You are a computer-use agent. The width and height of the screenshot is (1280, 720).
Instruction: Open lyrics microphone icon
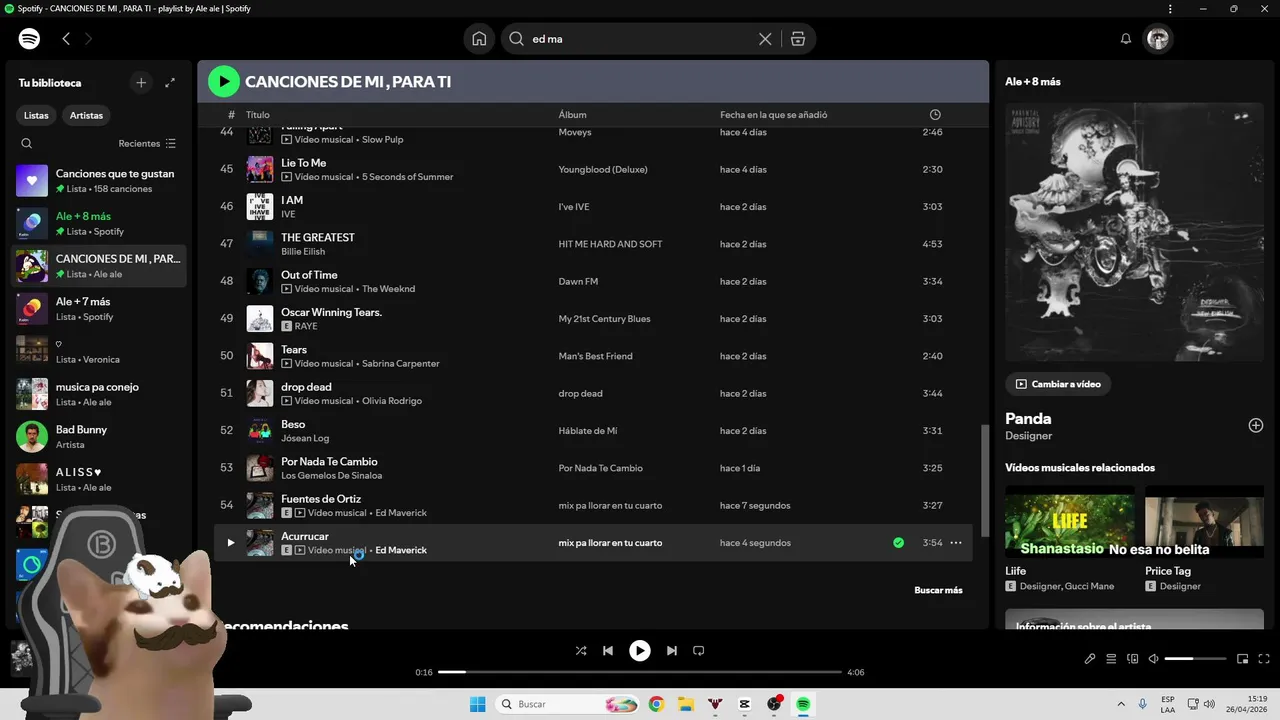pyautogui.click(x=1090, y=659)
